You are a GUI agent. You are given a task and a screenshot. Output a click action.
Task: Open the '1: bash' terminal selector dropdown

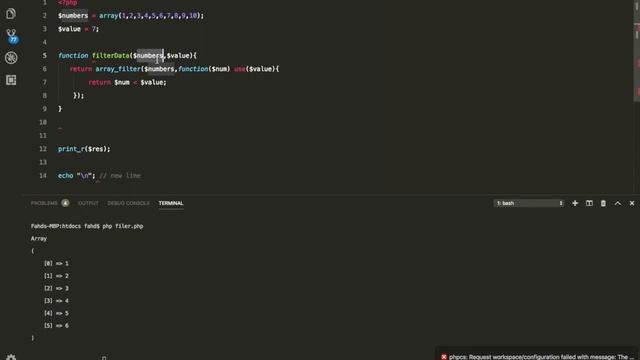point(529,203)
